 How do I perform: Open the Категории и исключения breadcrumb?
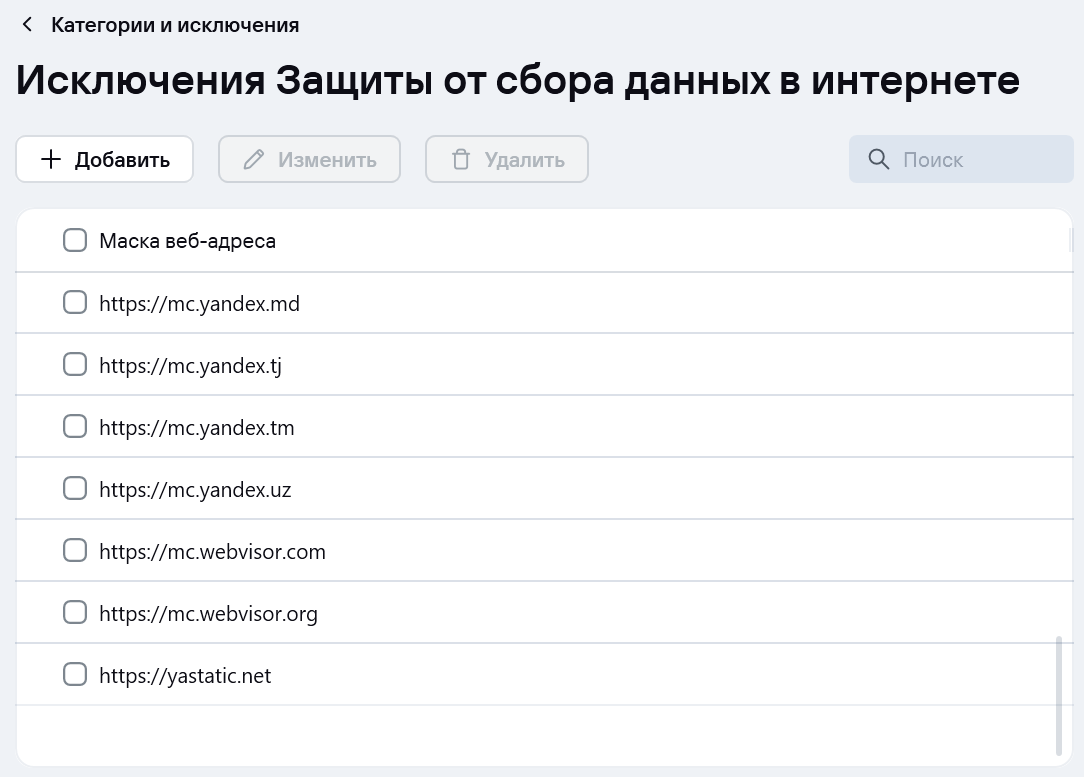click(175, 25)
